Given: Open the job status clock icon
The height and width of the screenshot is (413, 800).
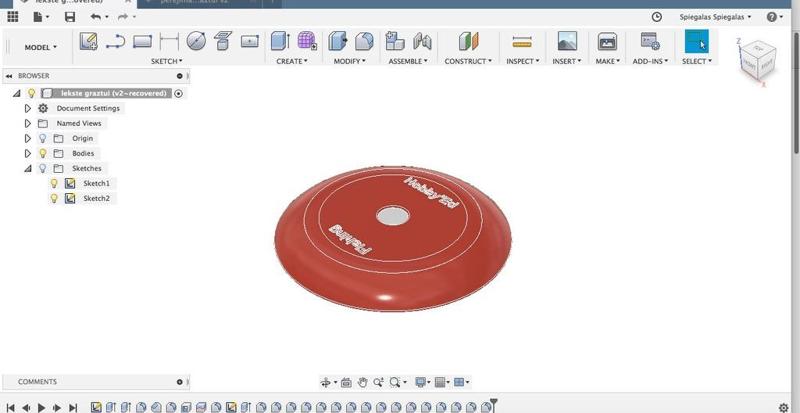Looking at the screenshot, I should 657,17.
